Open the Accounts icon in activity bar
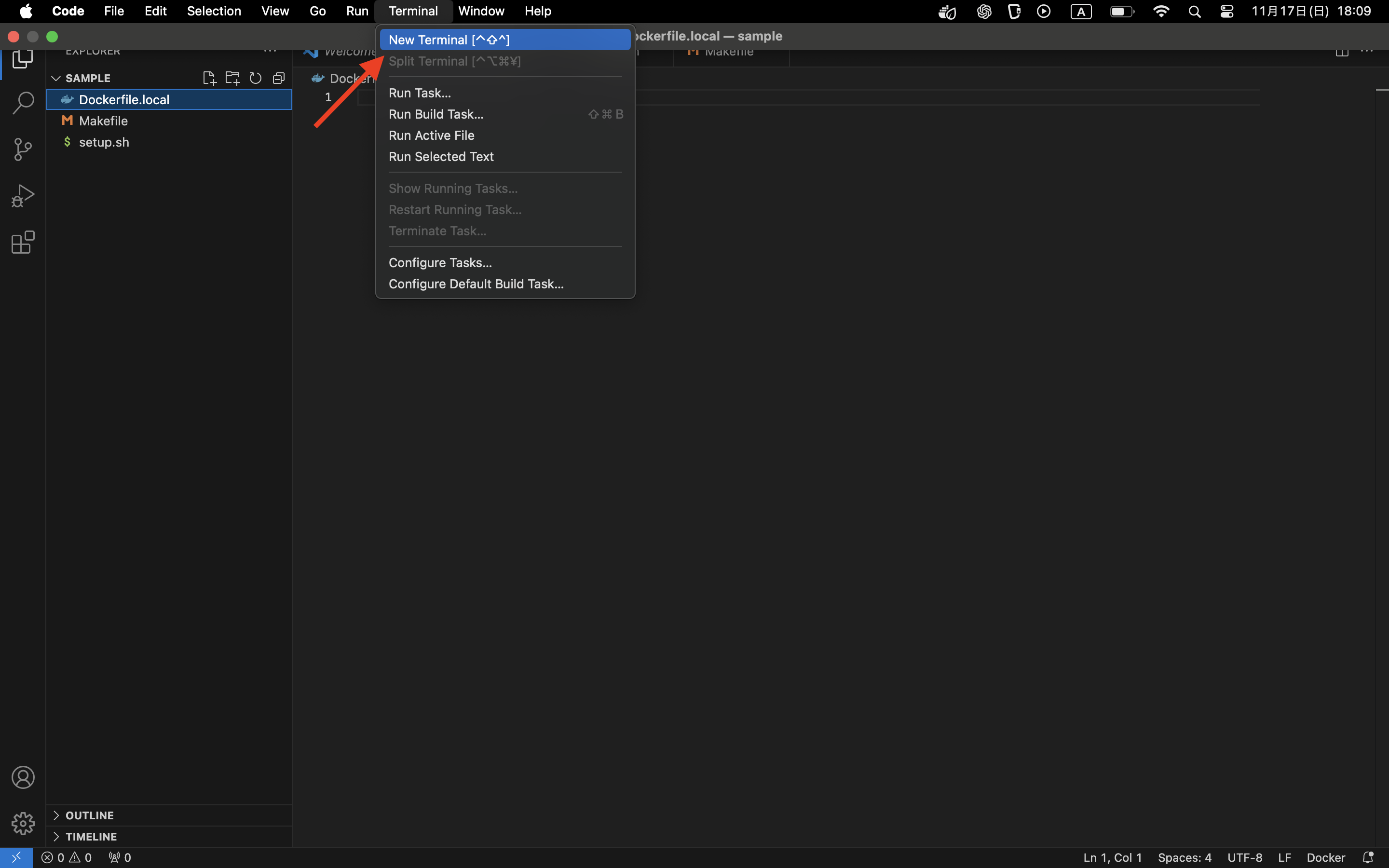This screenshot has height=868, width=1389. (23, 777)
